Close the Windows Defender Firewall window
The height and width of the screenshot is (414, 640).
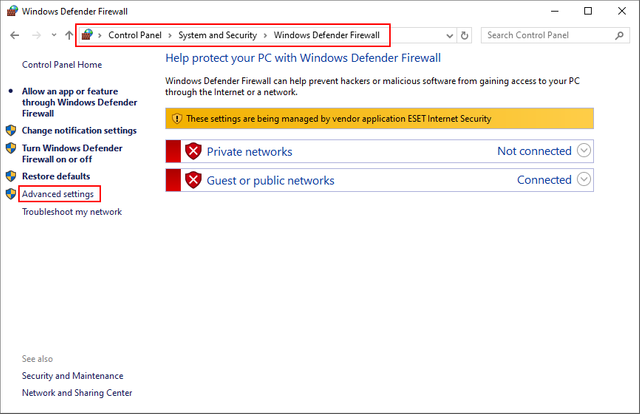coord(622,11)
